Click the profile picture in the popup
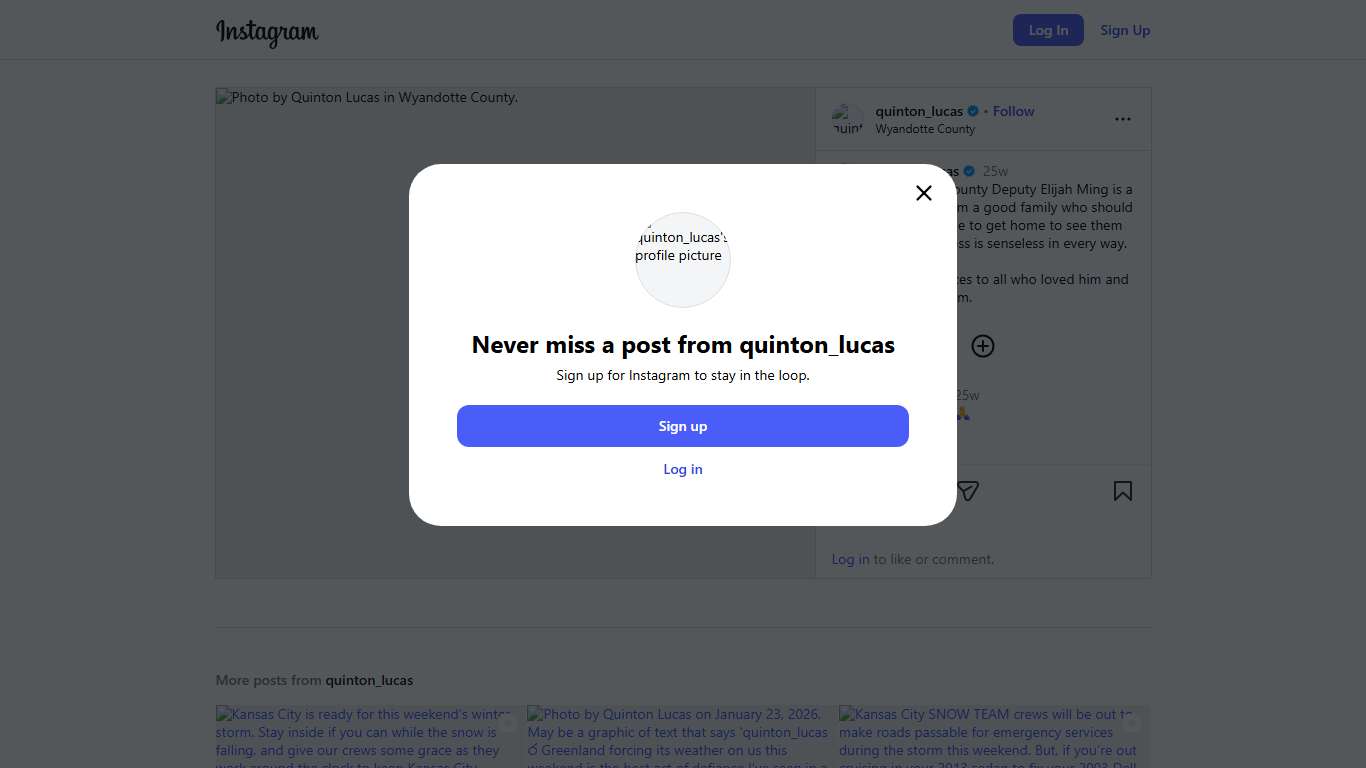This screenshot has width=1366, height=768. point(683,259)
